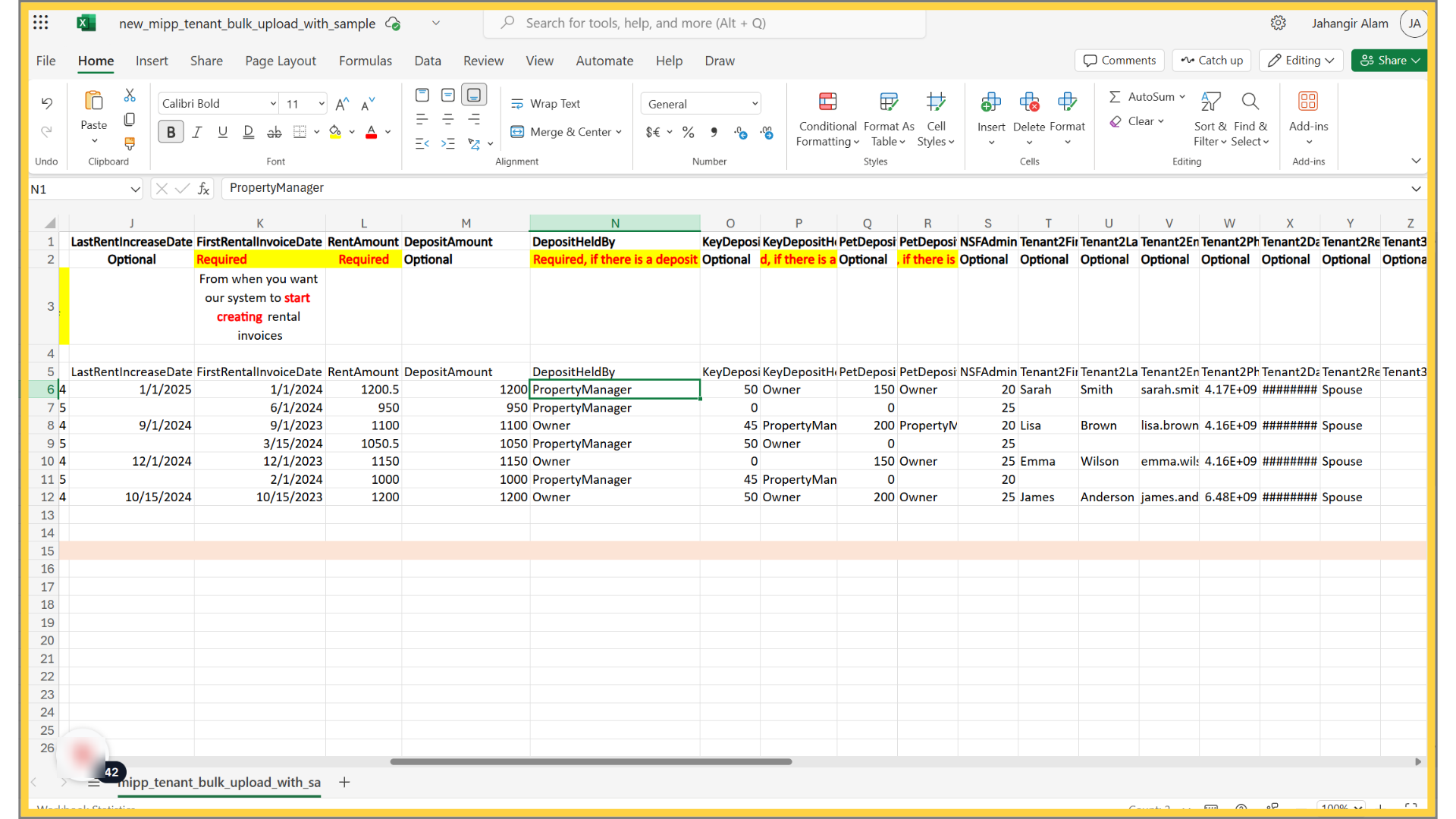This screenshot has width=1456, height=819.
Task: Expand the Name Box dropdown
Action: pos(135,189)
